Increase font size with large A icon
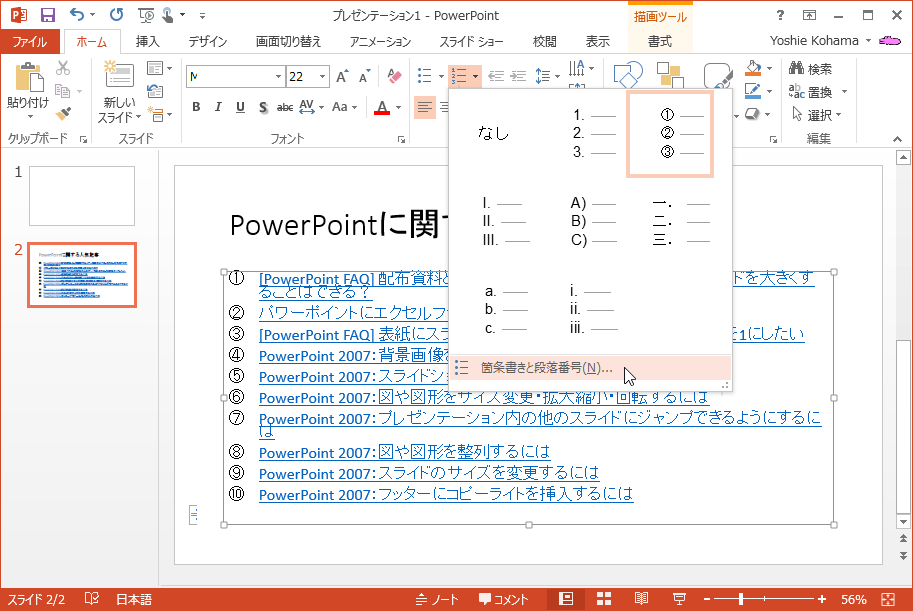Image resolution: width=913 pixels, height=611 pixels. click(342, 76)
